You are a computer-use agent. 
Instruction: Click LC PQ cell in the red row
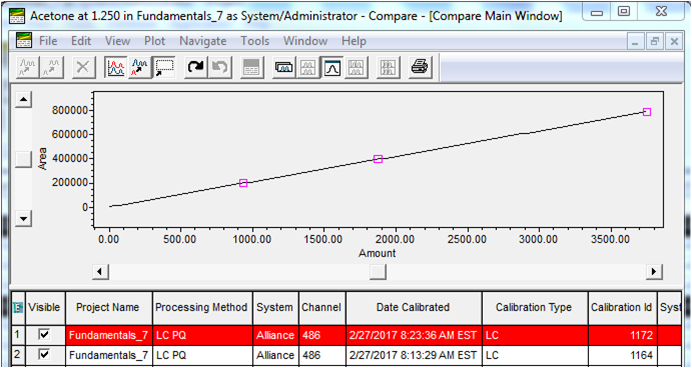[203, 335]
